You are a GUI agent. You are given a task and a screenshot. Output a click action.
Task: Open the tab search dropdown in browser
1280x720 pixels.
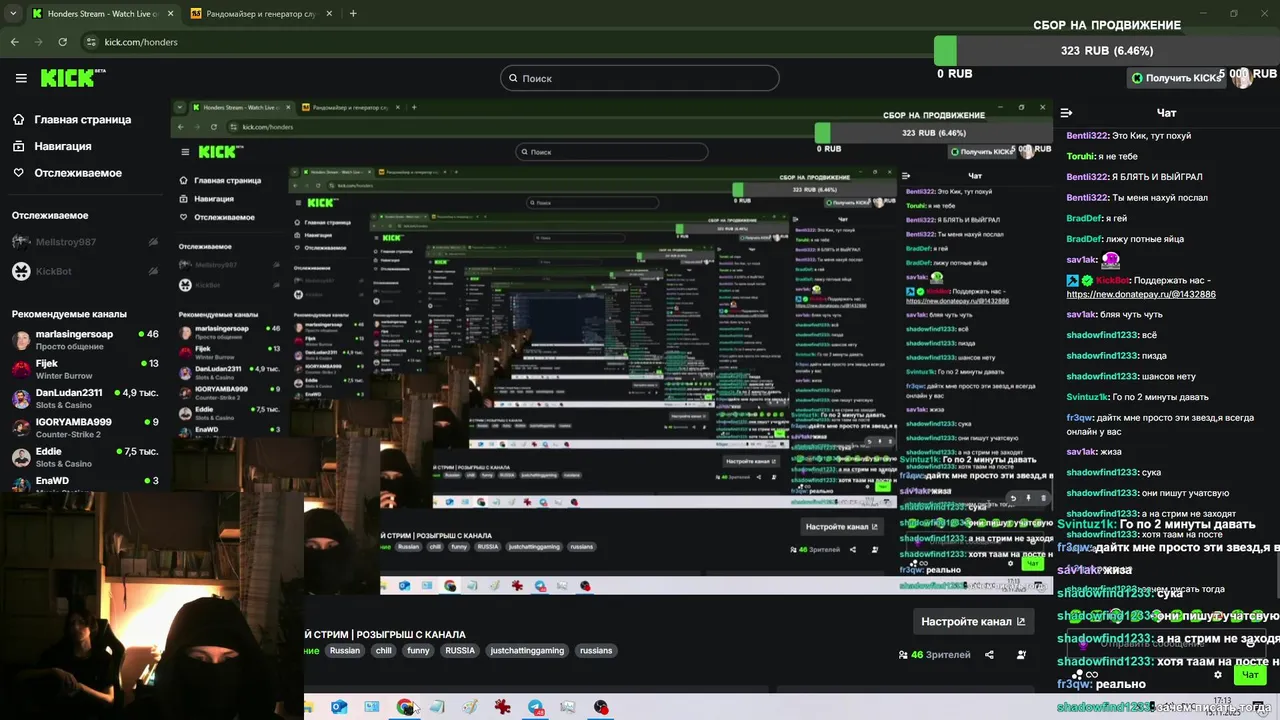tap(13, 14)
